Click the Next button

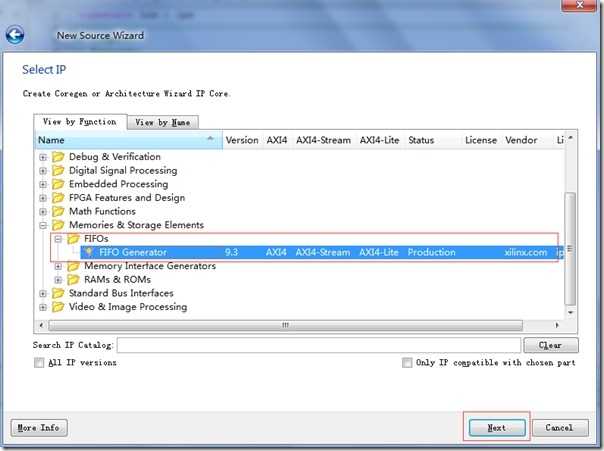(497, 428)
